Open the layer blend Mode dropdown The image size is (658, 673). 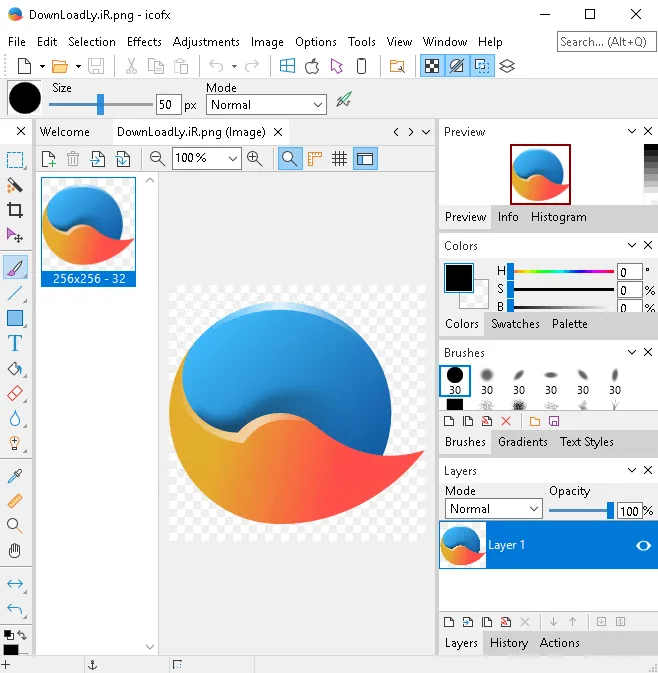coord(494,509)
